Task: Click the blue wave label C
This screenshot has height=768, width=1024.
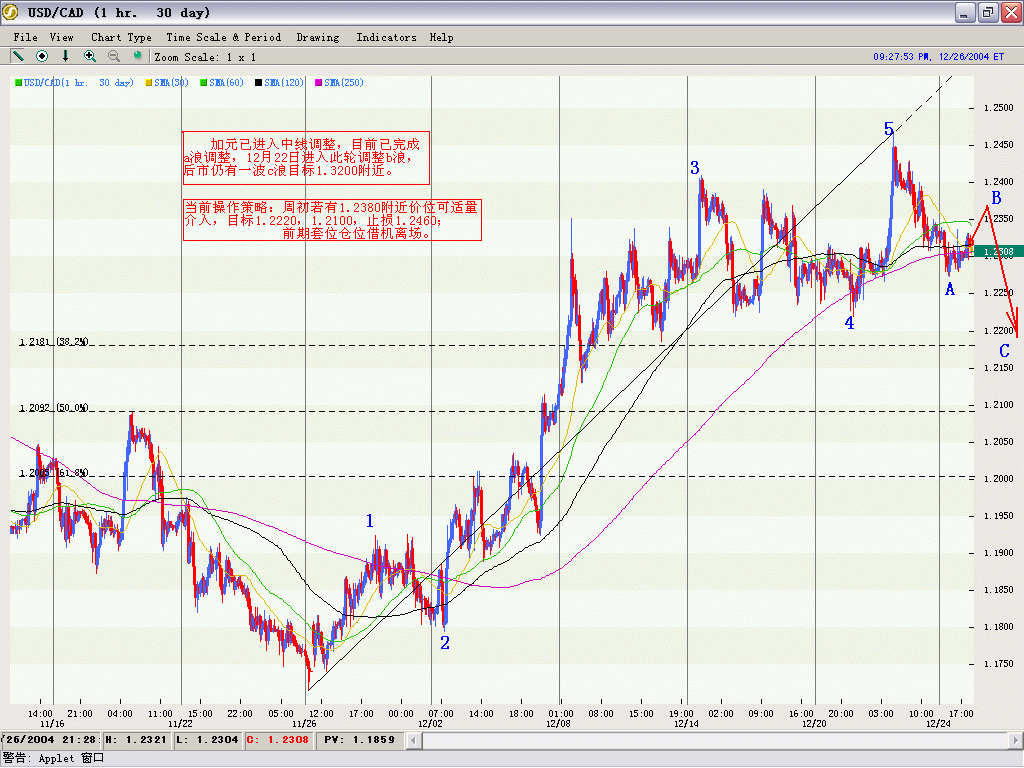Action: point(1004,351)
